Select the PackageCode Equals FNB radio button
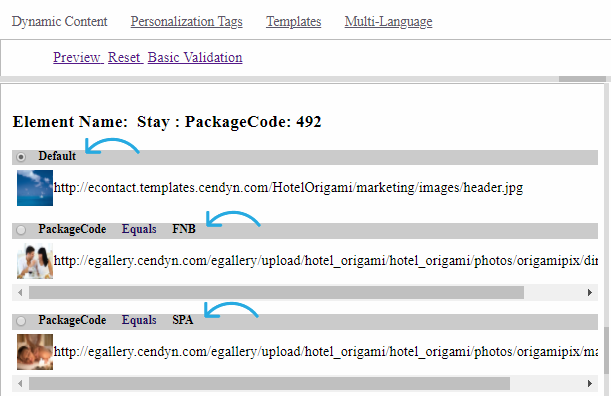Viewport: 611px width, 396px height. pyautogui.click(x=21, y=230)
